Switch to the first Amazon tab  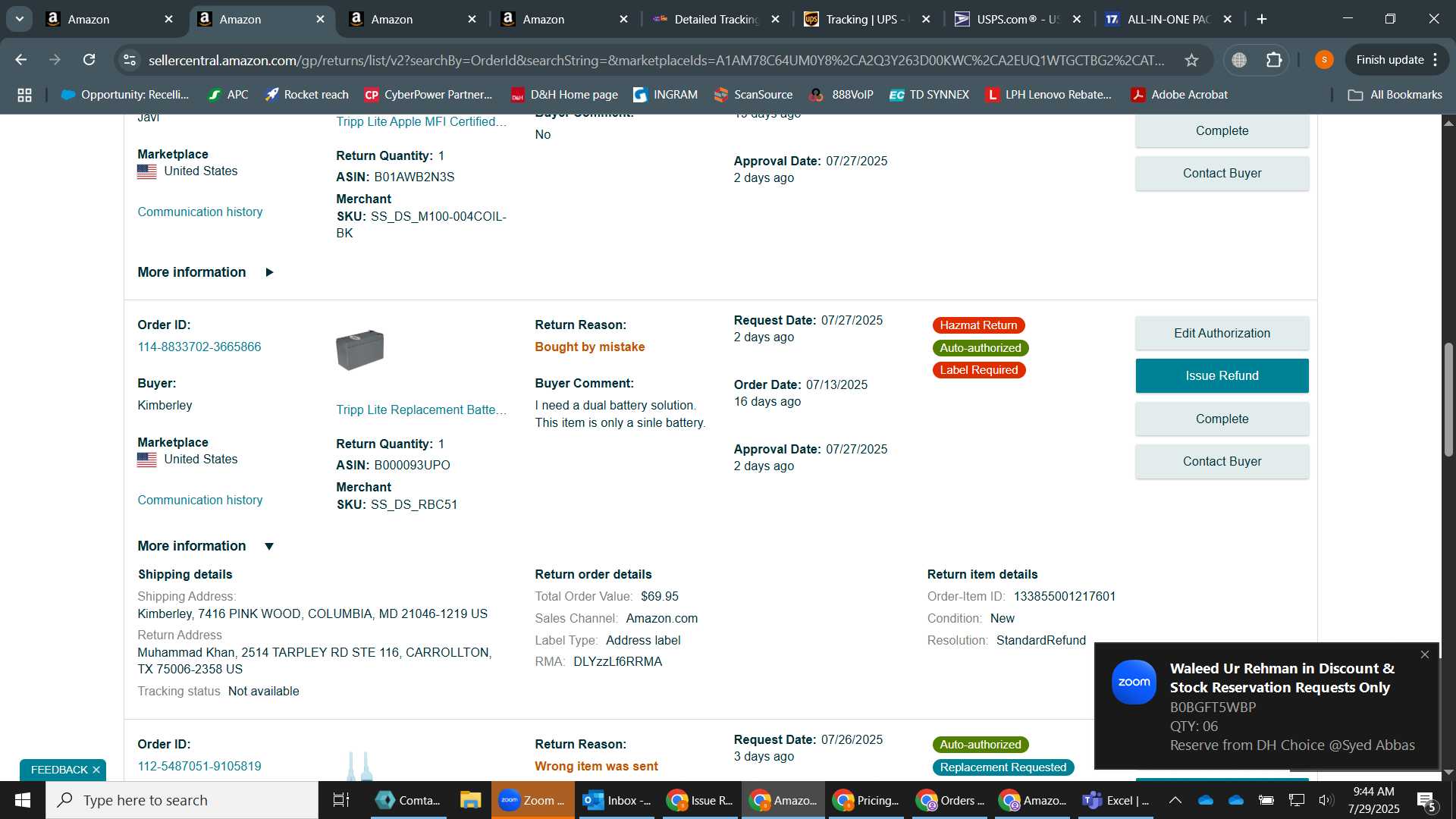tap(110, 19)
